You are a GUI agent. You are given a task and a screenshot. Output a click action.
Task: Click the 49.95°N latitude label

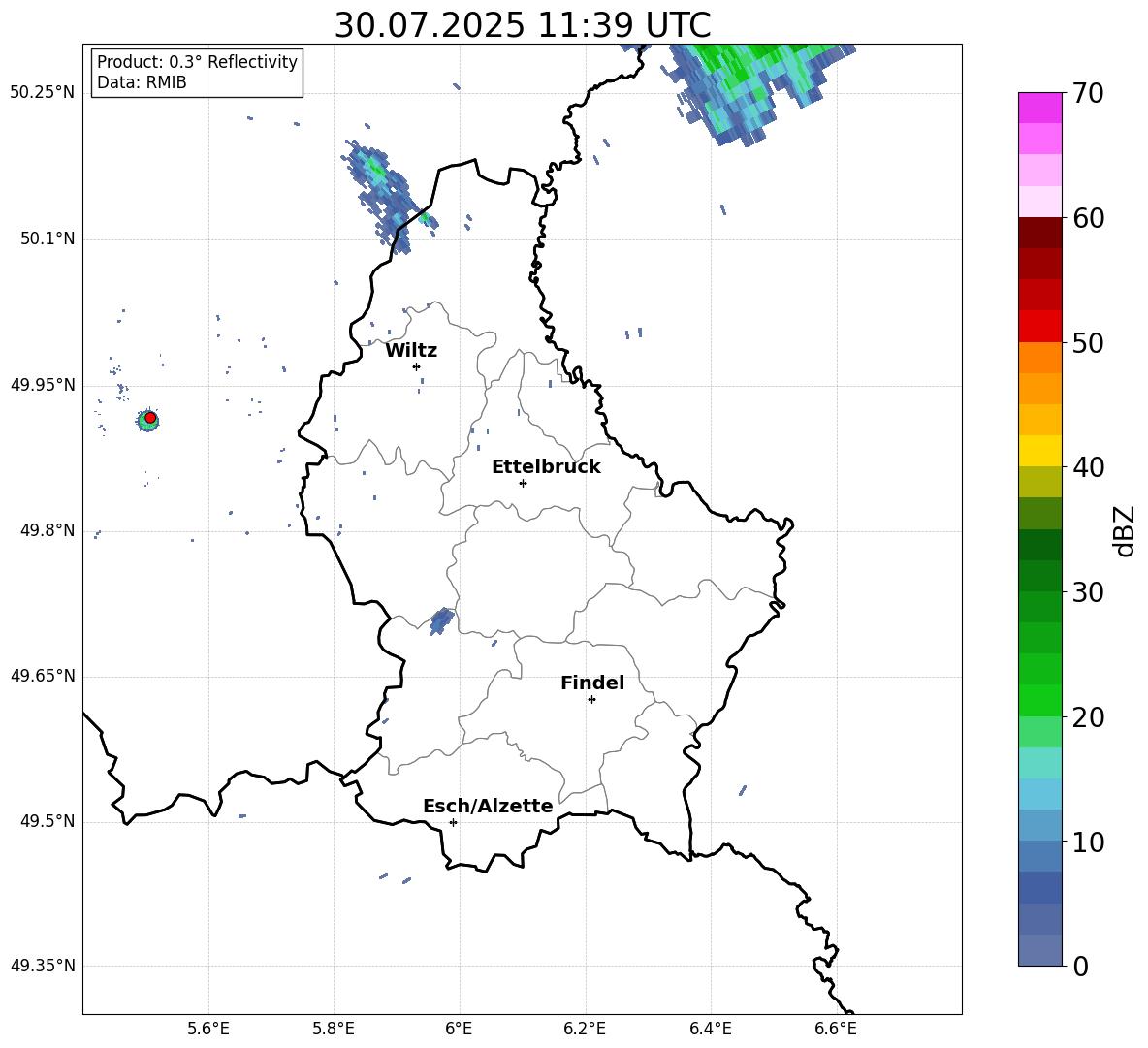[x=43, y=385]
